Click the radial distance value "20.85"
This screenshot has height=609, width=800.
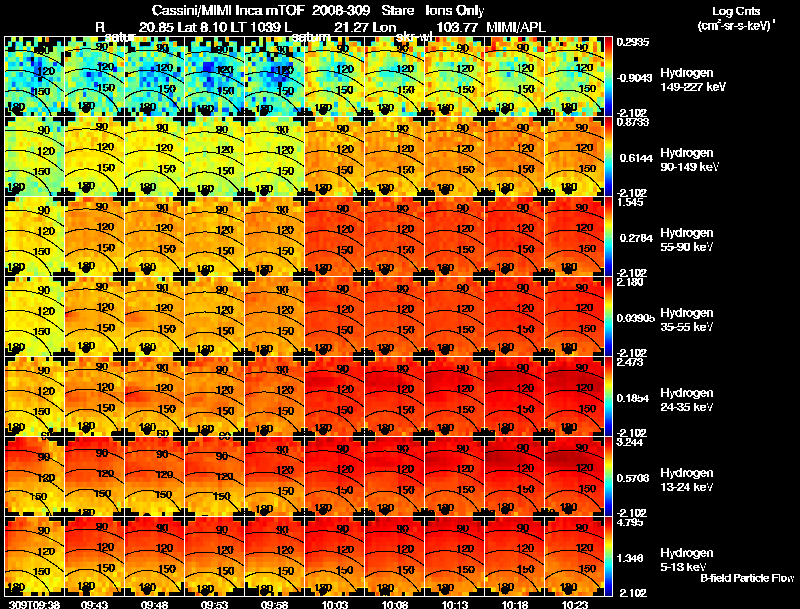click(x=157, y=27)
